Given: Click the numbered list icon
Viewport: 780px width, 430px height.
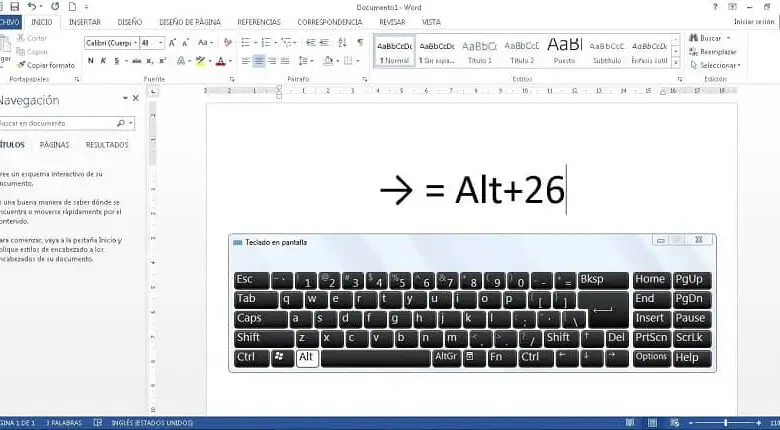Looking at the screenshot, I should [266, 43].
